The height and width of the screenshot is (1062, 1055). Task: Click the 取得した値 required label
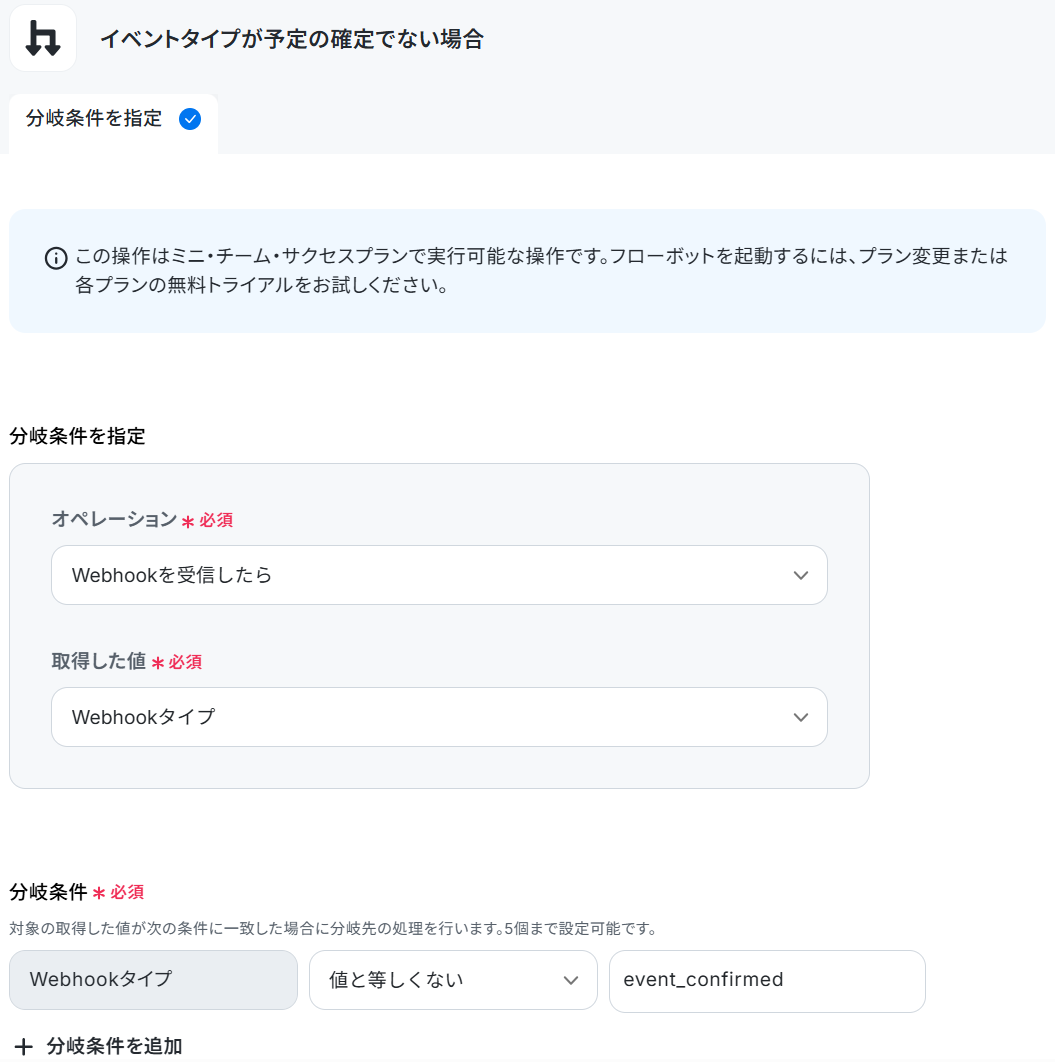point(127,661)
